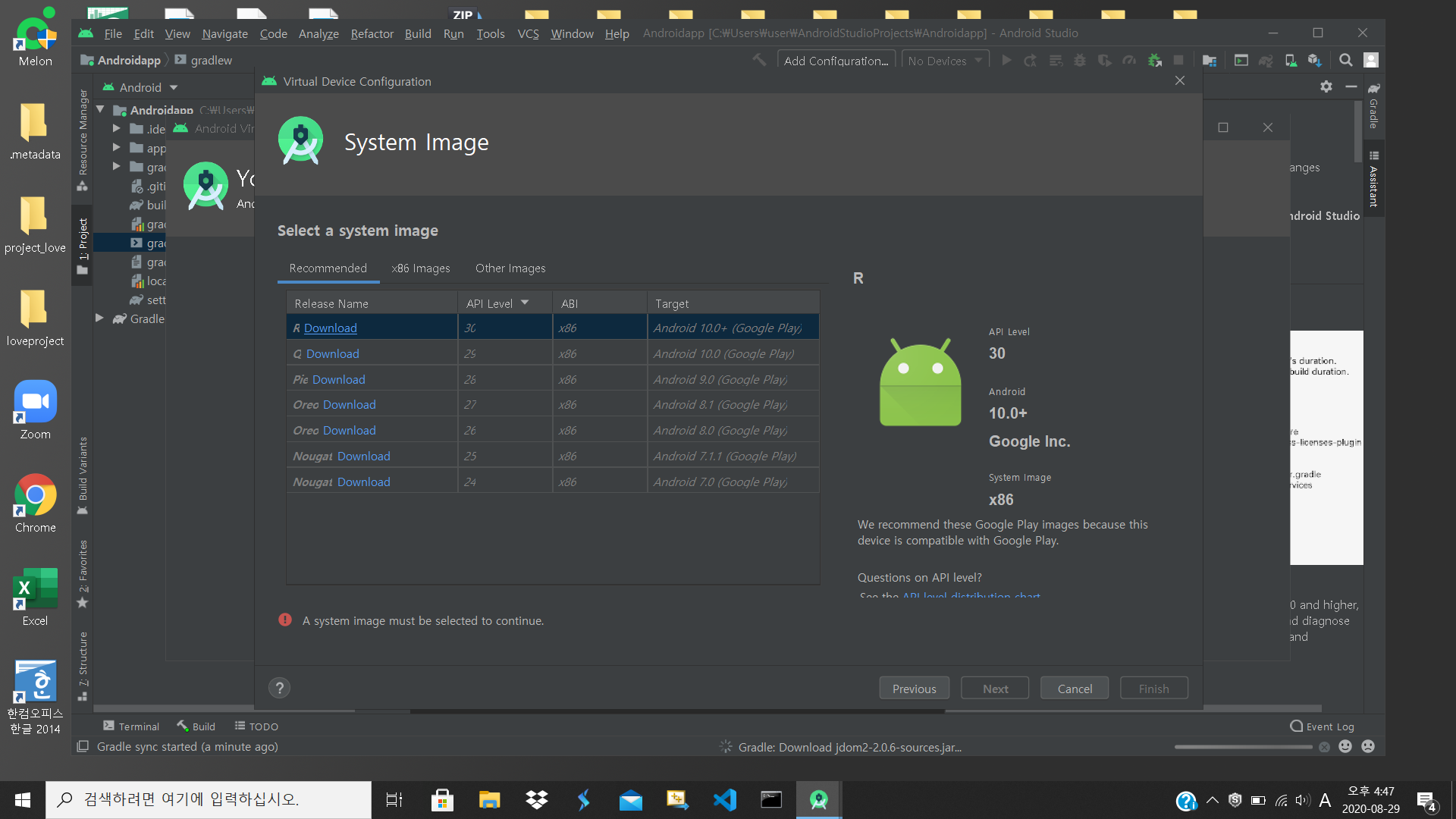Image resolution: width=1456 pixels, height=819 pixels.
Task: Open the SDK Manager toolbar icon
Action: click(x=1314, y=61)
